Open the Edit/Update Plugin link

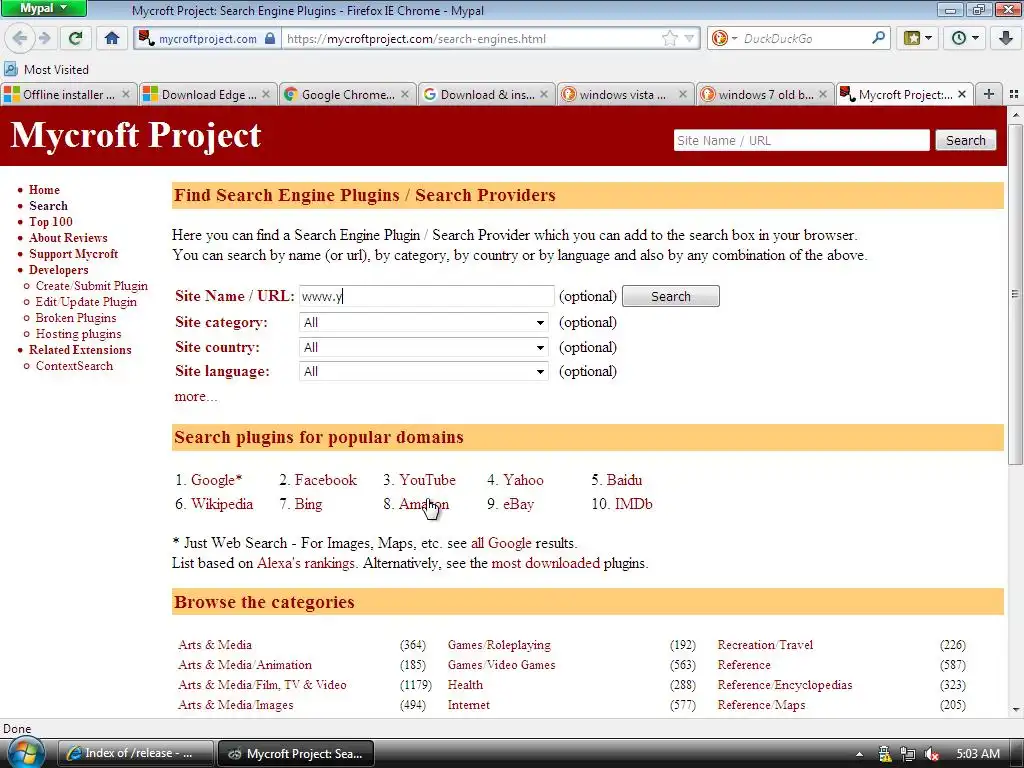86,302
